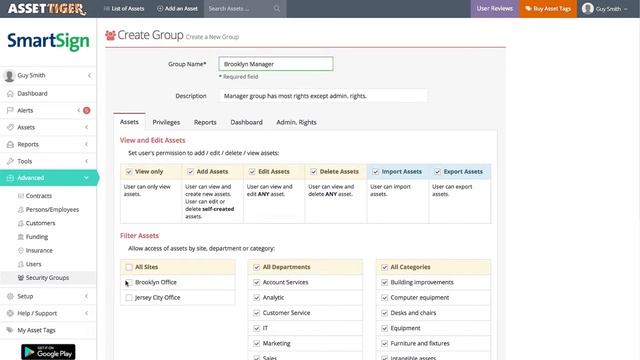Click the Setup gear icon
This screenshot has width=640, height=360.
click(10, 296)
